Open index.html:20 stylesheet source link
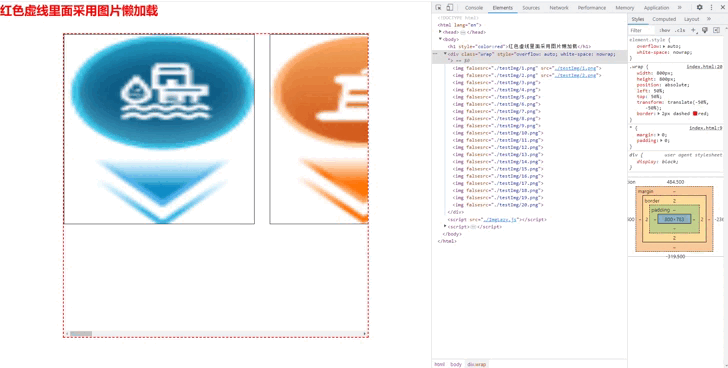 (x=704, y=67)
